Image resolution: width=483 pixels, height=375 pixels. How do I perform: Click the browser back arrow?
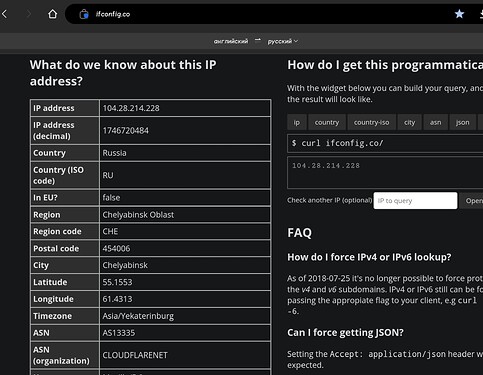[x=5, y=14]
